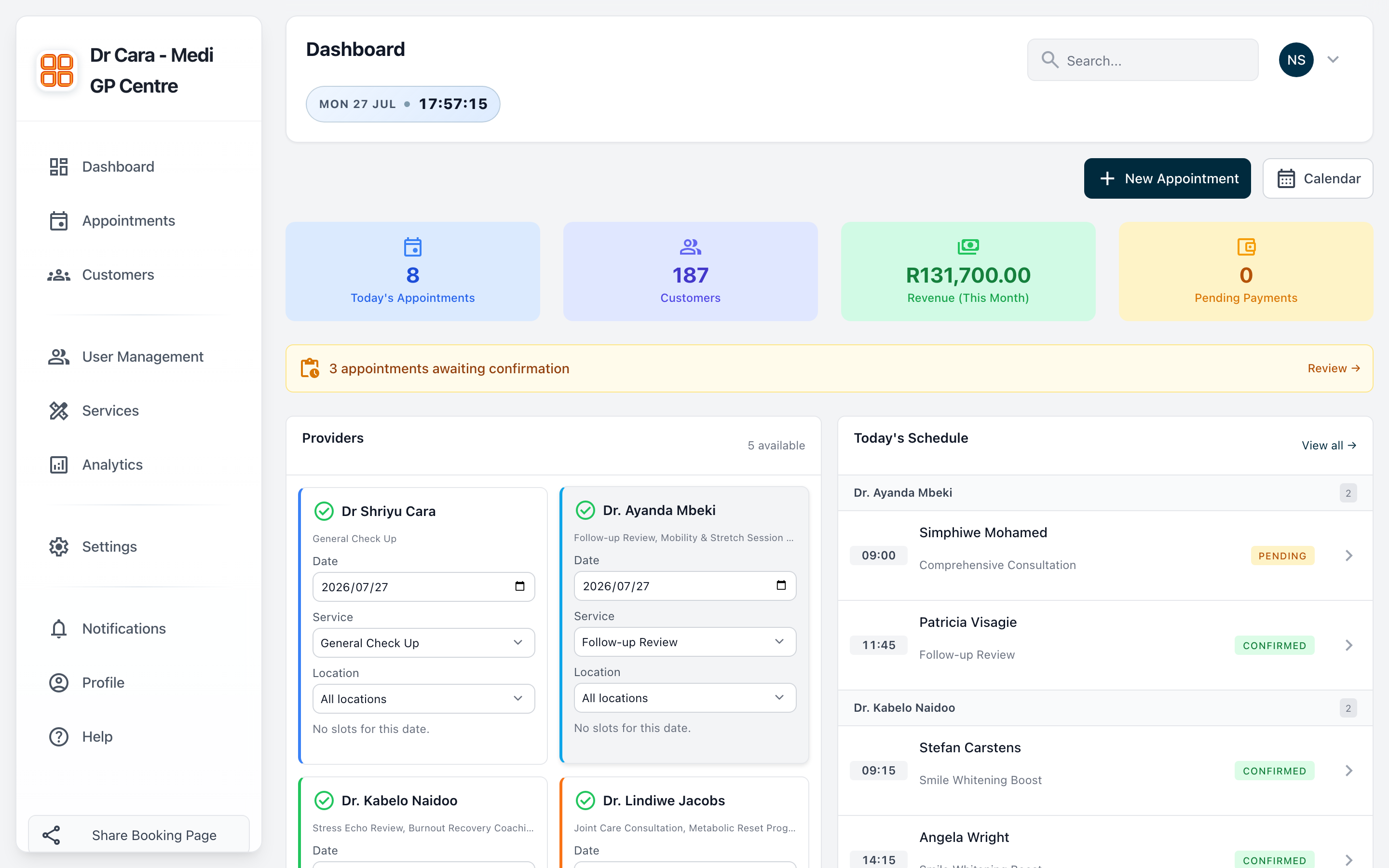Click Review link in confirmation banner

(1334, 368)
